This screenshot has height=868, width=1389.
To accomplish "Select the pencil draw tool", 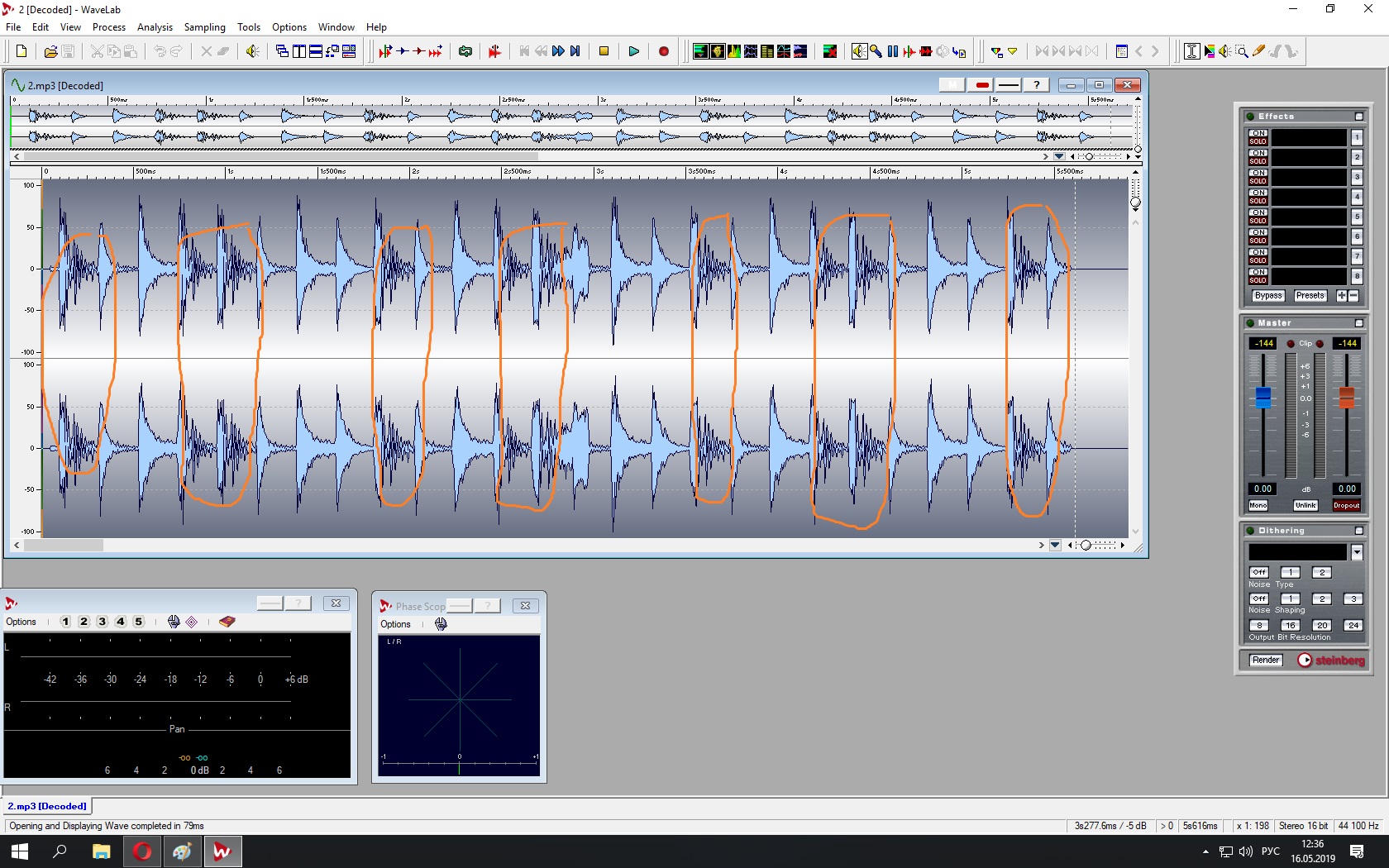I will point(1258,51).
